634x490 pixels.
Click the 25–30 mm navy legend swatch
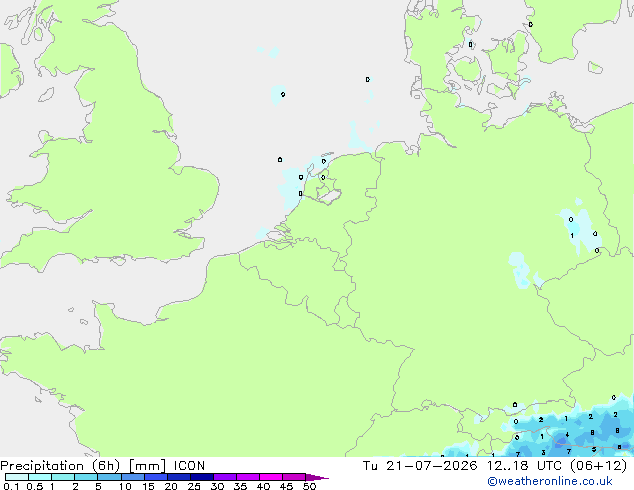tap(201, 477)
